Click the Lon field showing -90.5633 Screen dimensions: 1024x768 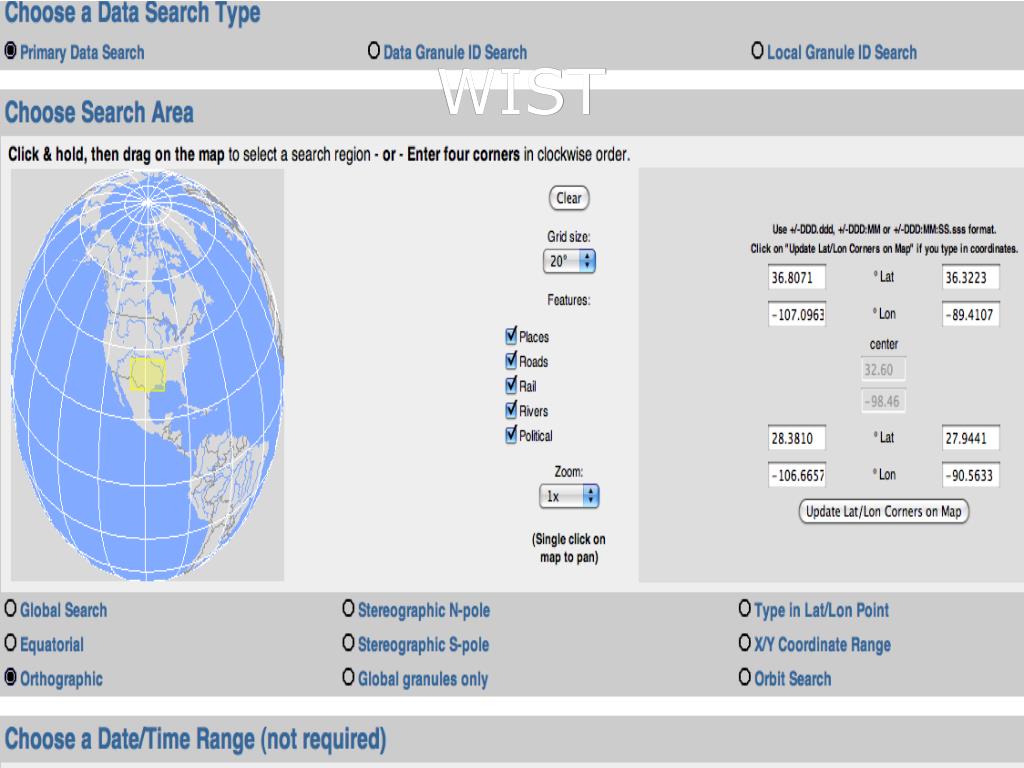[x=971, y=475]
